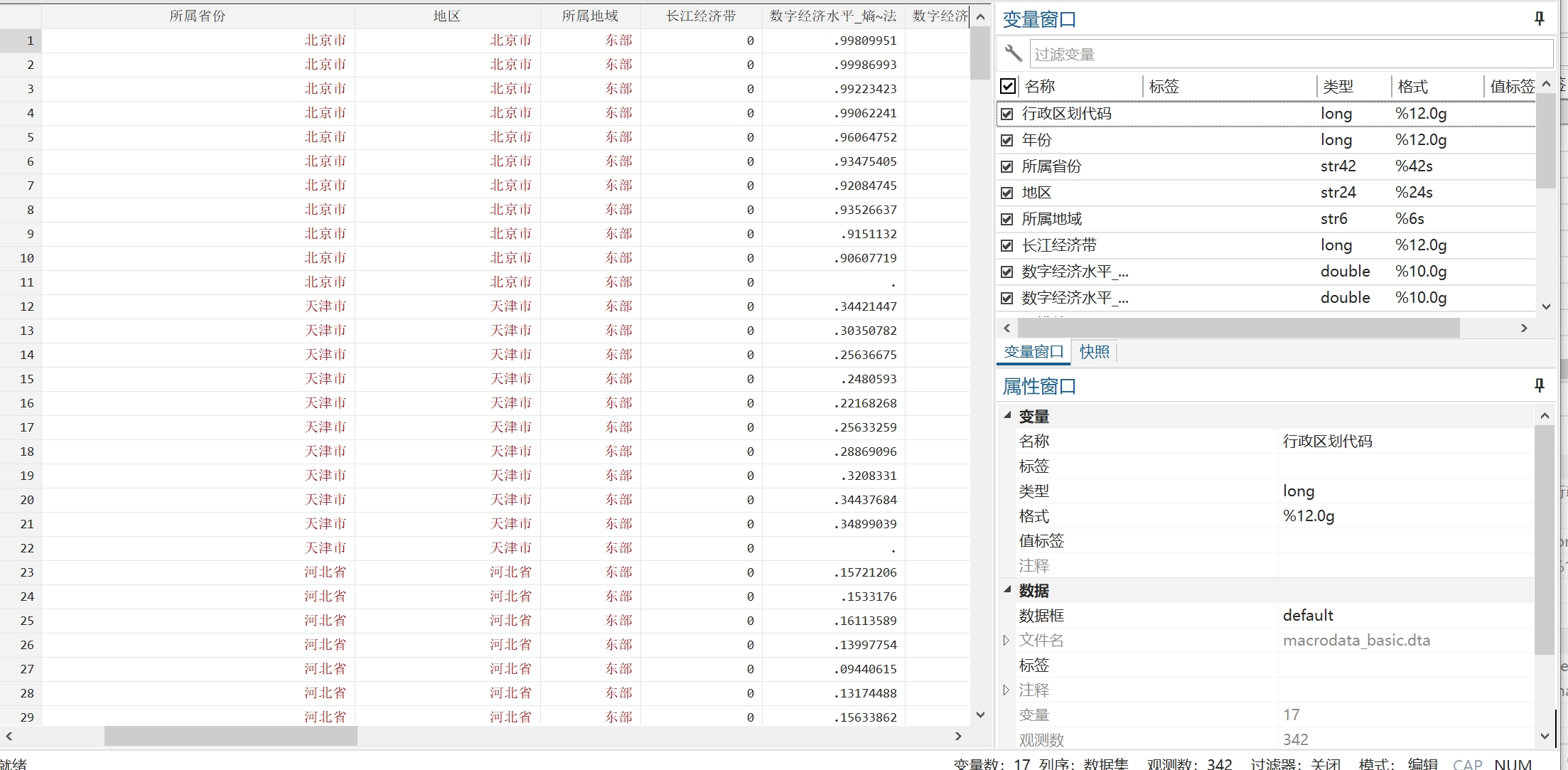Image resolution: width=1568 pixels, height=770 pixels.
Task: Click the 所属省份 column header
Action: (x=198, y=16)
